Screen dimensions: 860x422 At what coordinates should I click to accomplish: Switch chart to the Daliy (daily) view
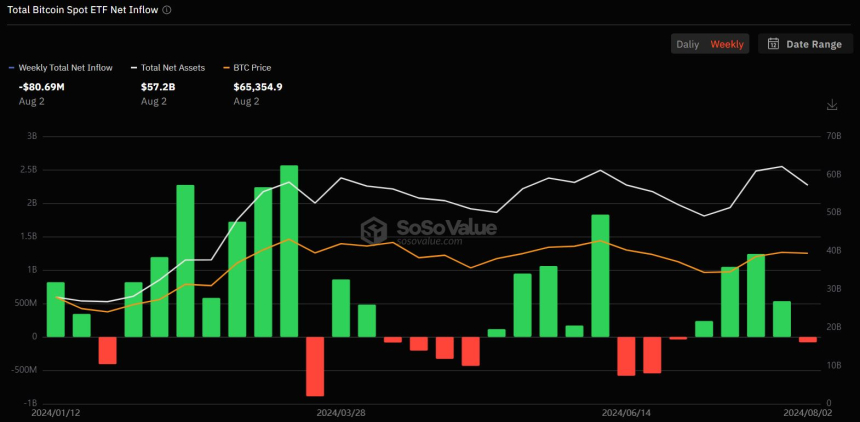click(687, 44)
